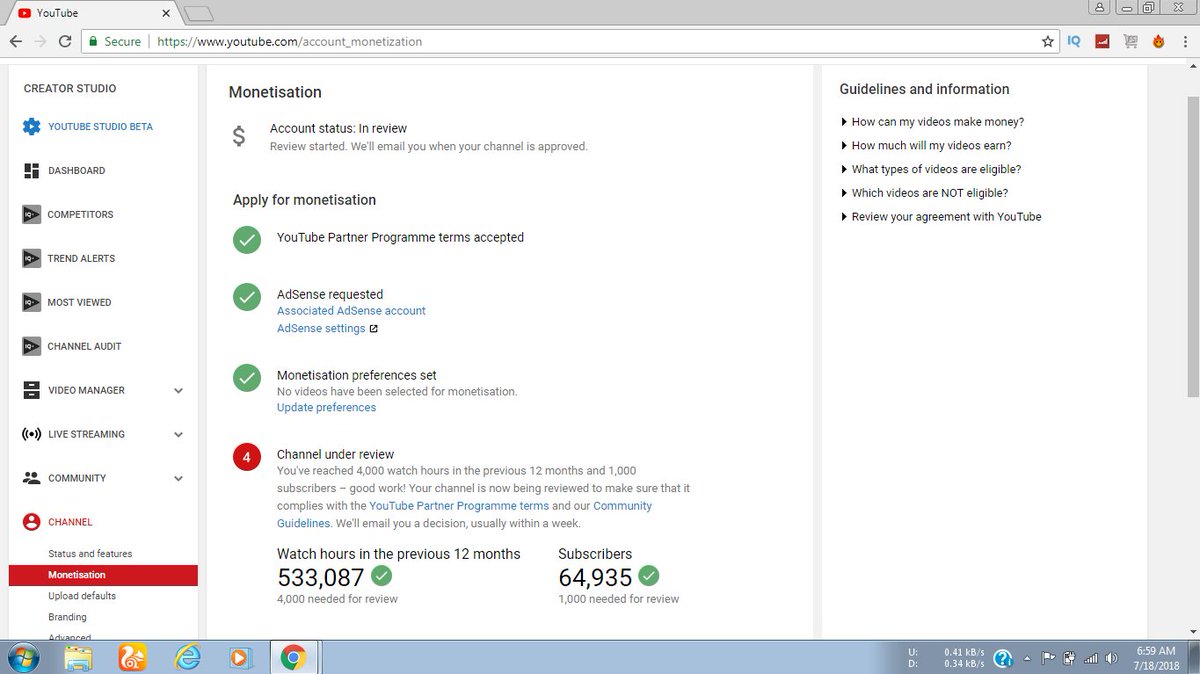Open a new browser tab

point(200,13)
